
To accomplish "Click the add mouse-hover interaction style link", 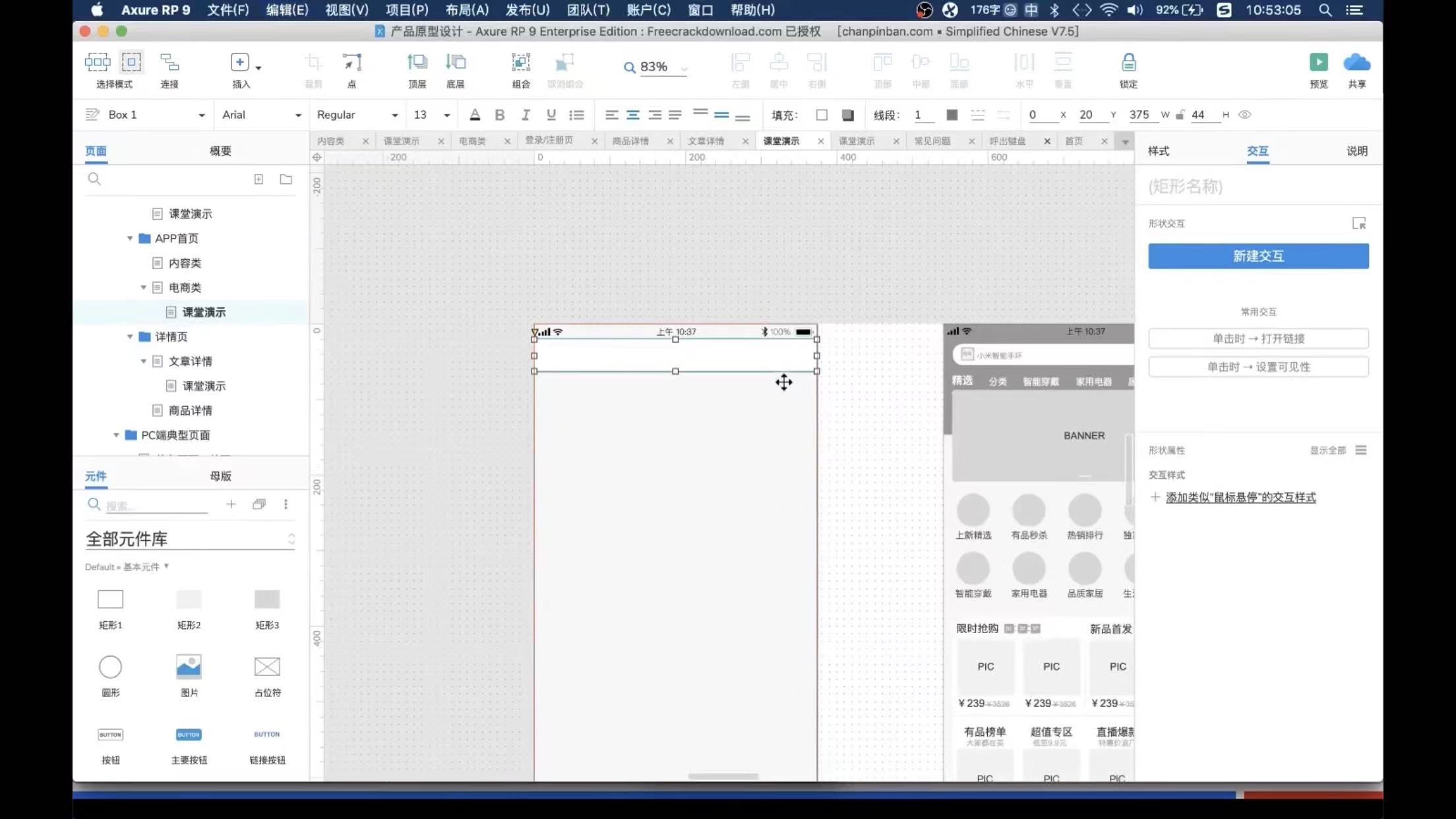I will (1240, 498).
